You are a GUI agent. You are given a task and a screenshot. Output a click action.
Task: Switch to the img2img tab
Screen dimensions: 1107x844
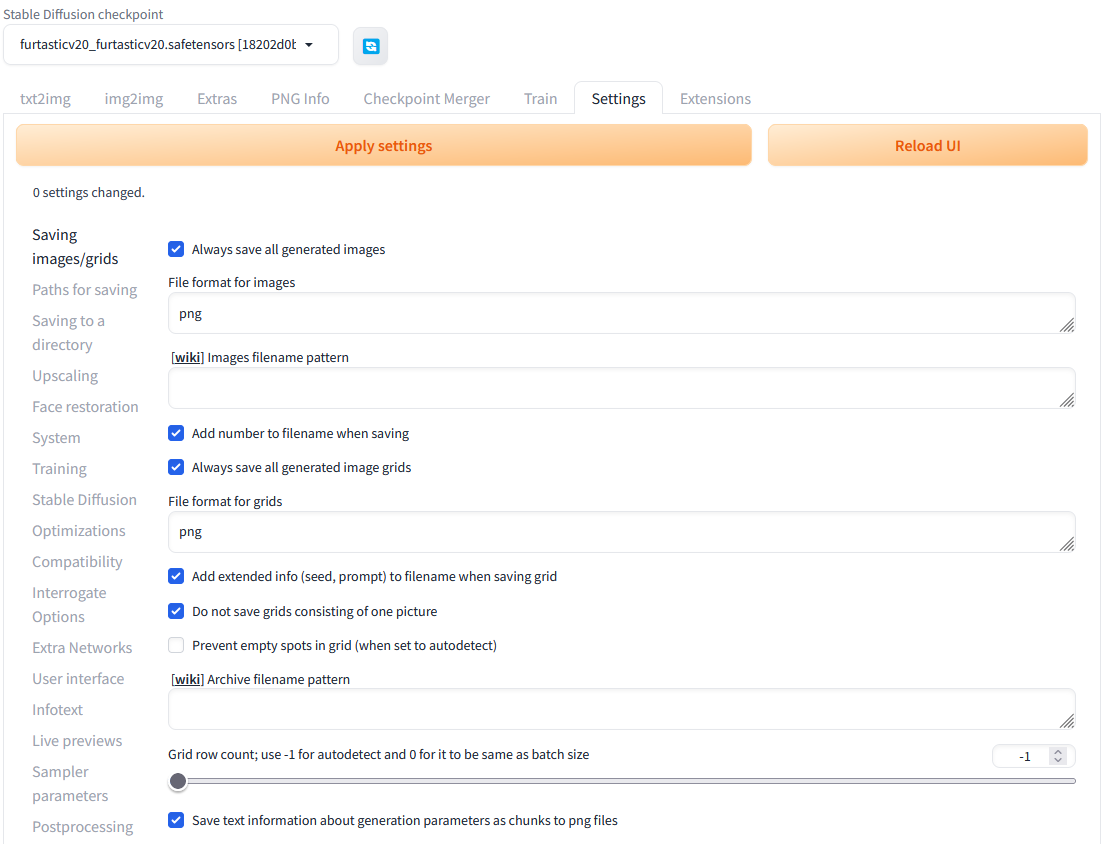click(x=133, y=99)
